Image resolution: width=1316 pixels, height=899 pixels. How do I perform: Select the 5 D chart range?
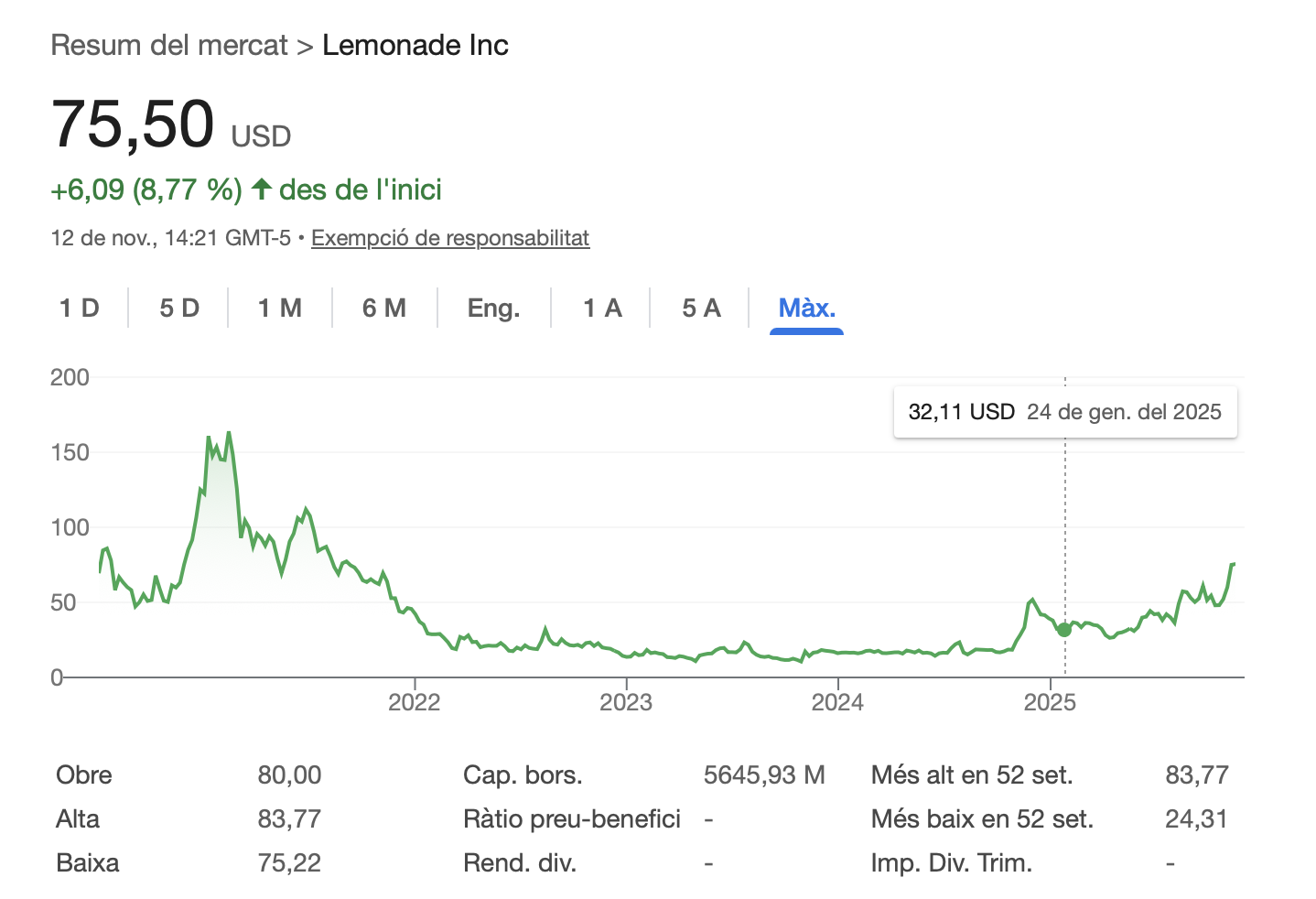tap(179, 308)
